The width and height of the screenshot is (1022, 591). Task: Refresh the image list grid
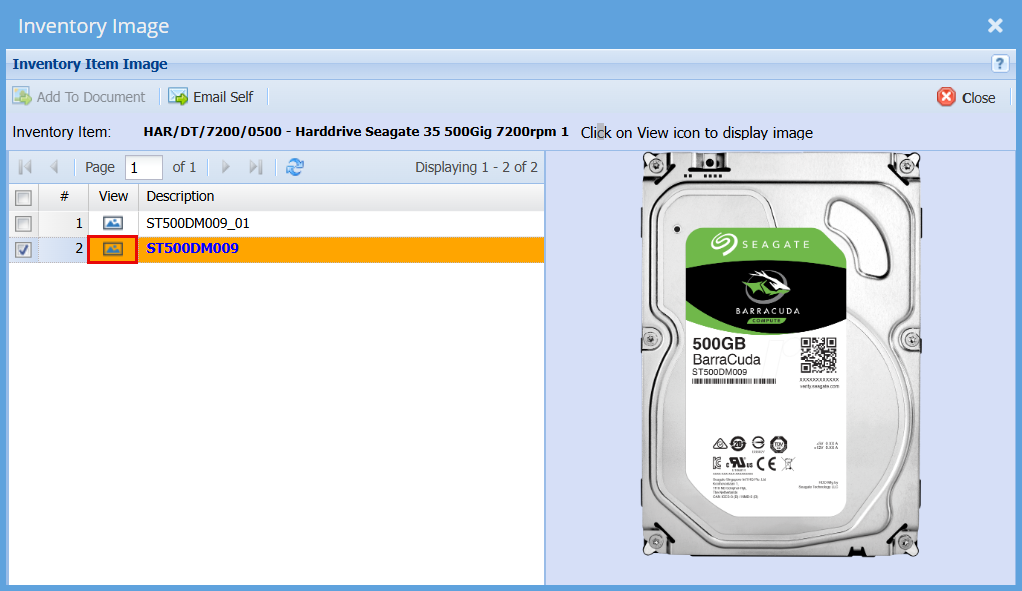(x=295, y=167)
